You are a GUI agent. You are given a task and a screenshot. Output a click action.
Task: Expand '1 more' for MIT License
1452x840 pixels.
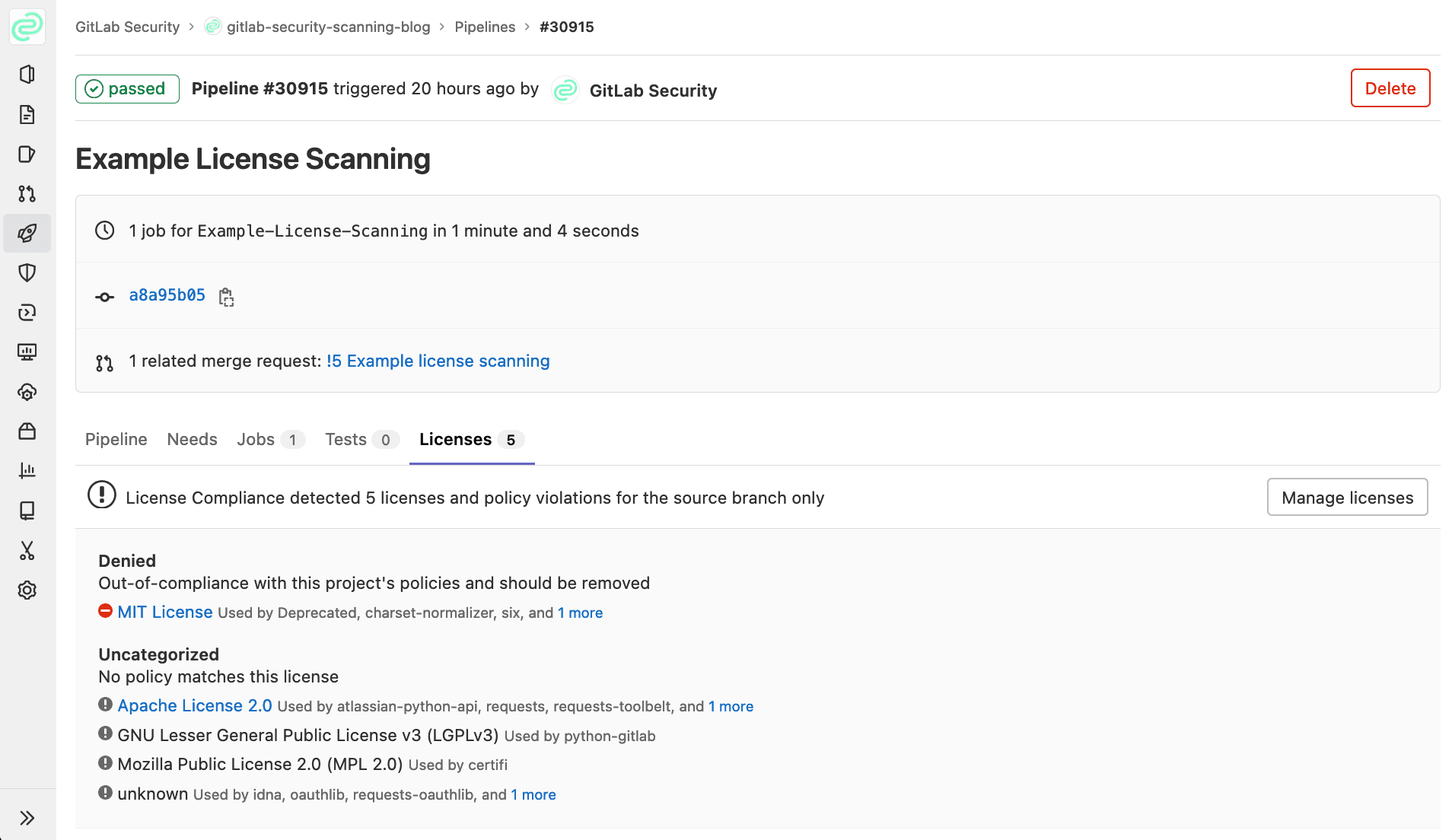(x=580, y=613)
